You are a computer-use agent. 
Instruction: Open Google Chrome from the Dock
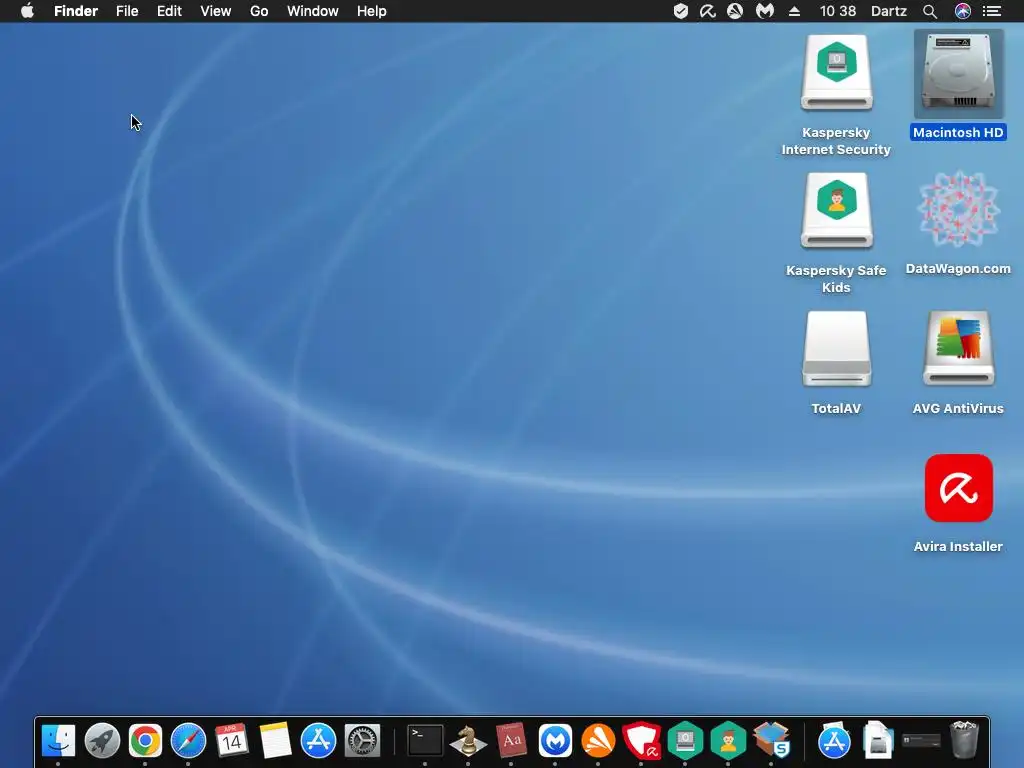(x=145, y=741)
